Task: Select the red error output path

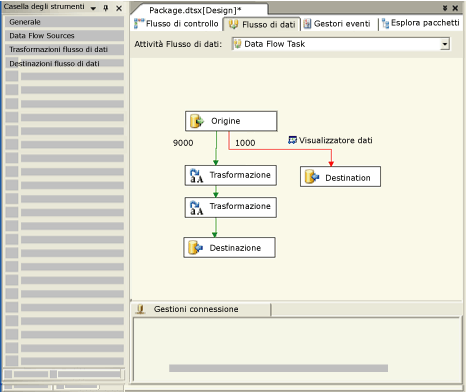Action: coord(280,149)
